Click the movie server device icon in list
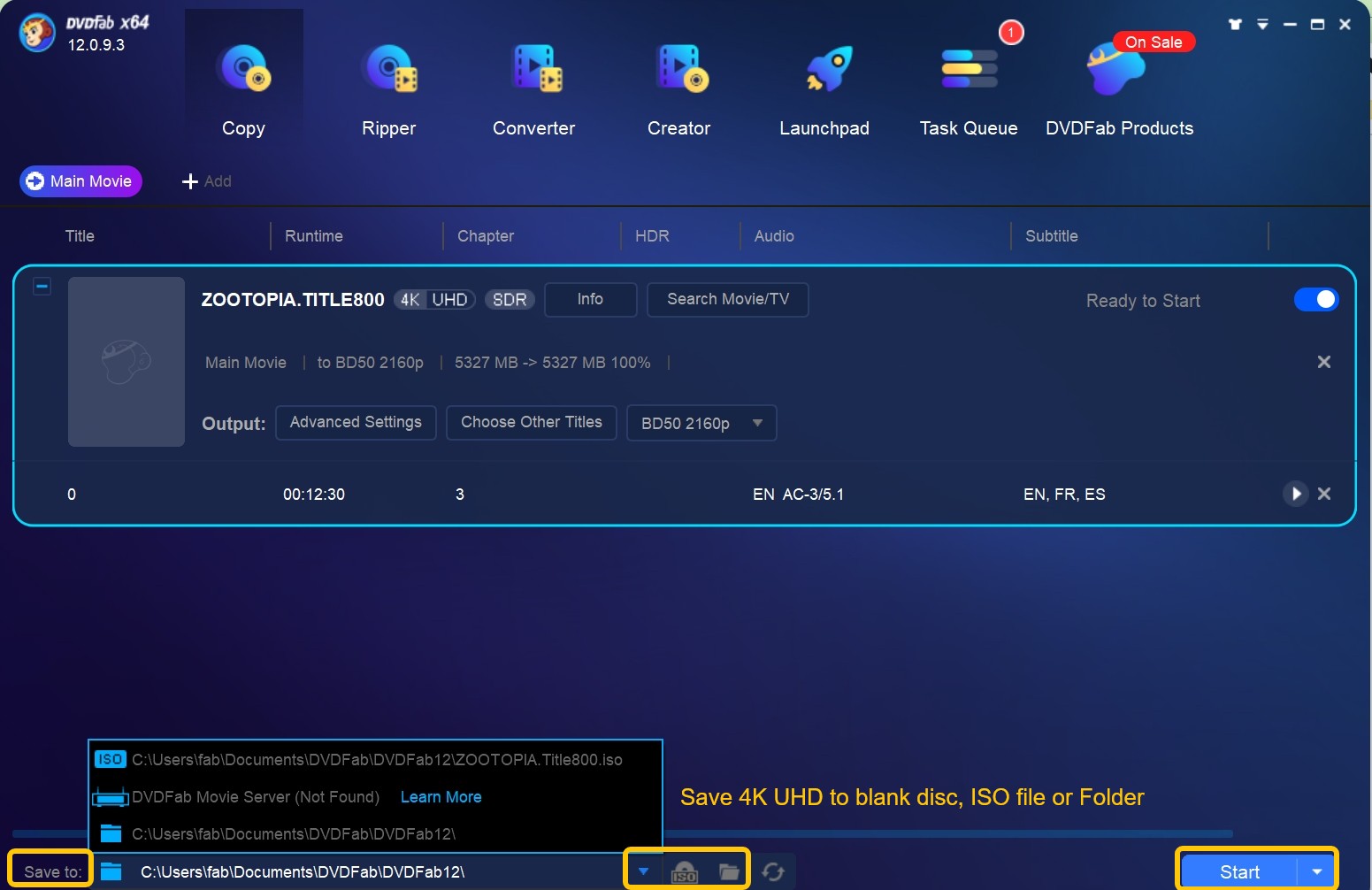The height and width of the screenshot is (890, 1372). tap(111, 798)
